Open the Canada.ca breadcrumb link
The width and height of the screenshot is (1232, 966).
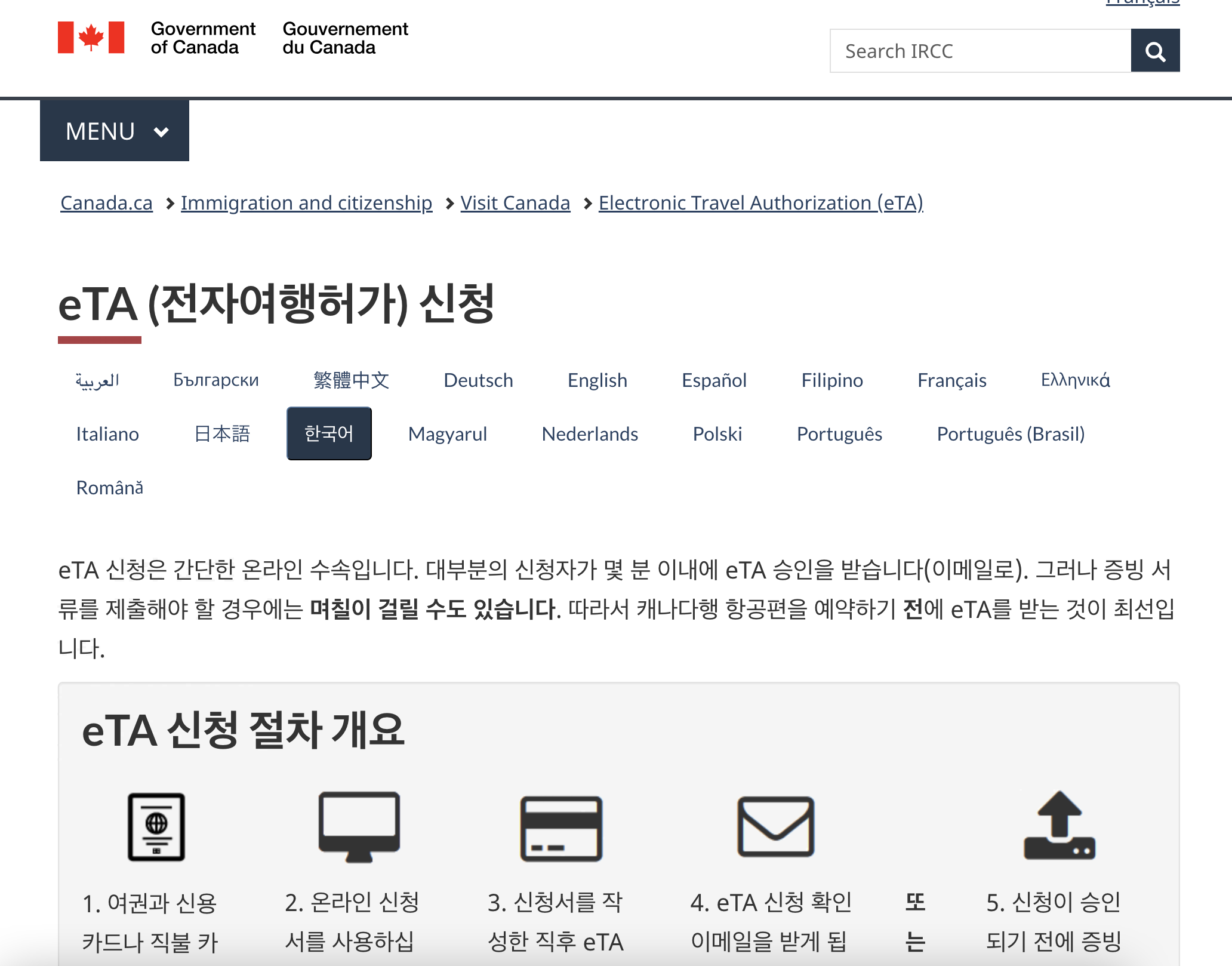click(x=106, y=203)
